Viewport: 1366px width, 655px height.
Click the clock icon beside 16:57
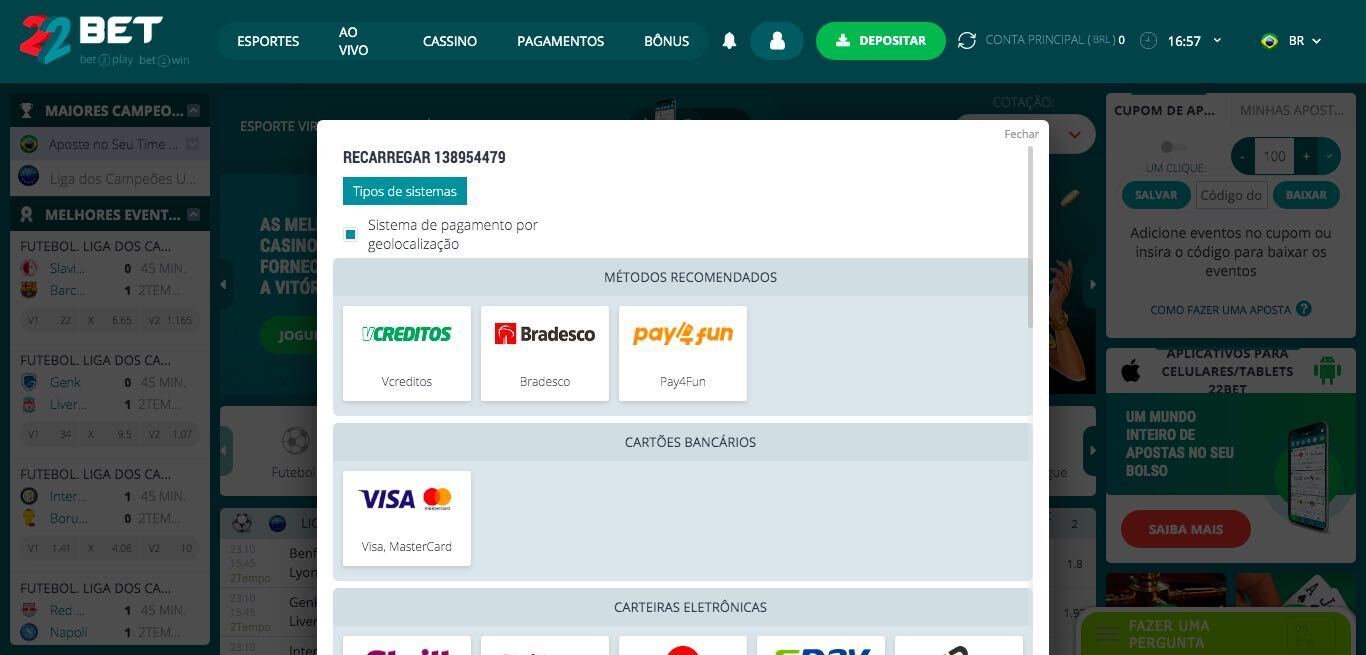coord(1148,41)
